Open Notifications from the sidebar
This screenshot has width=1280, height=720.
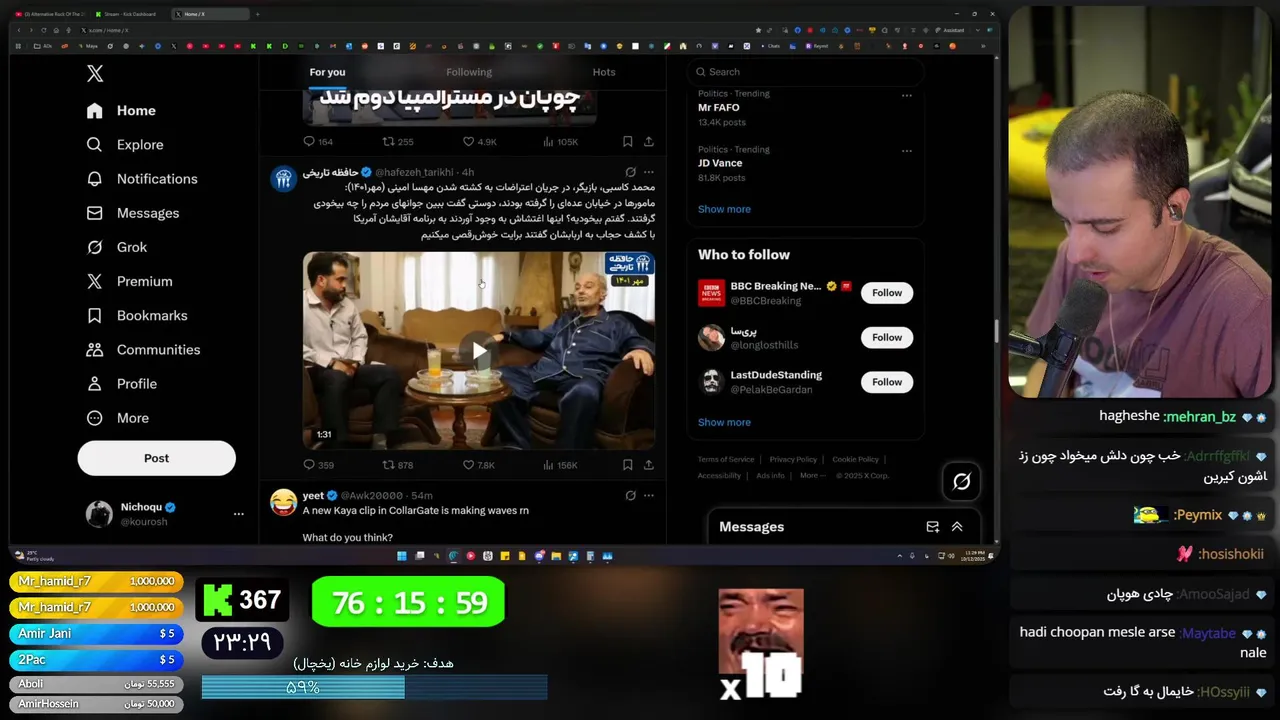[143, 179]
